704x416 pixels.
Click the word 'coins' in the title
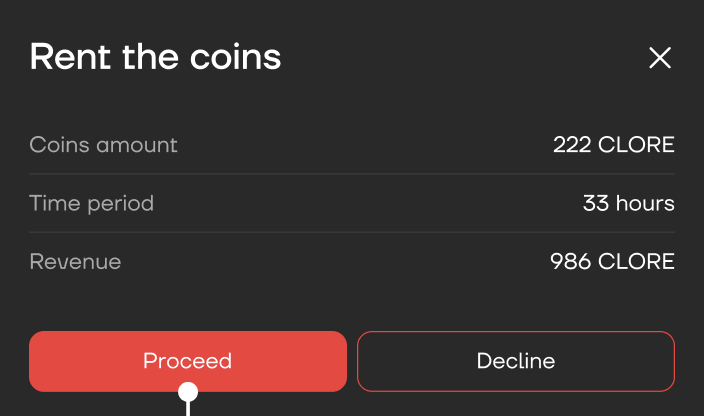[x=237, y=58]
